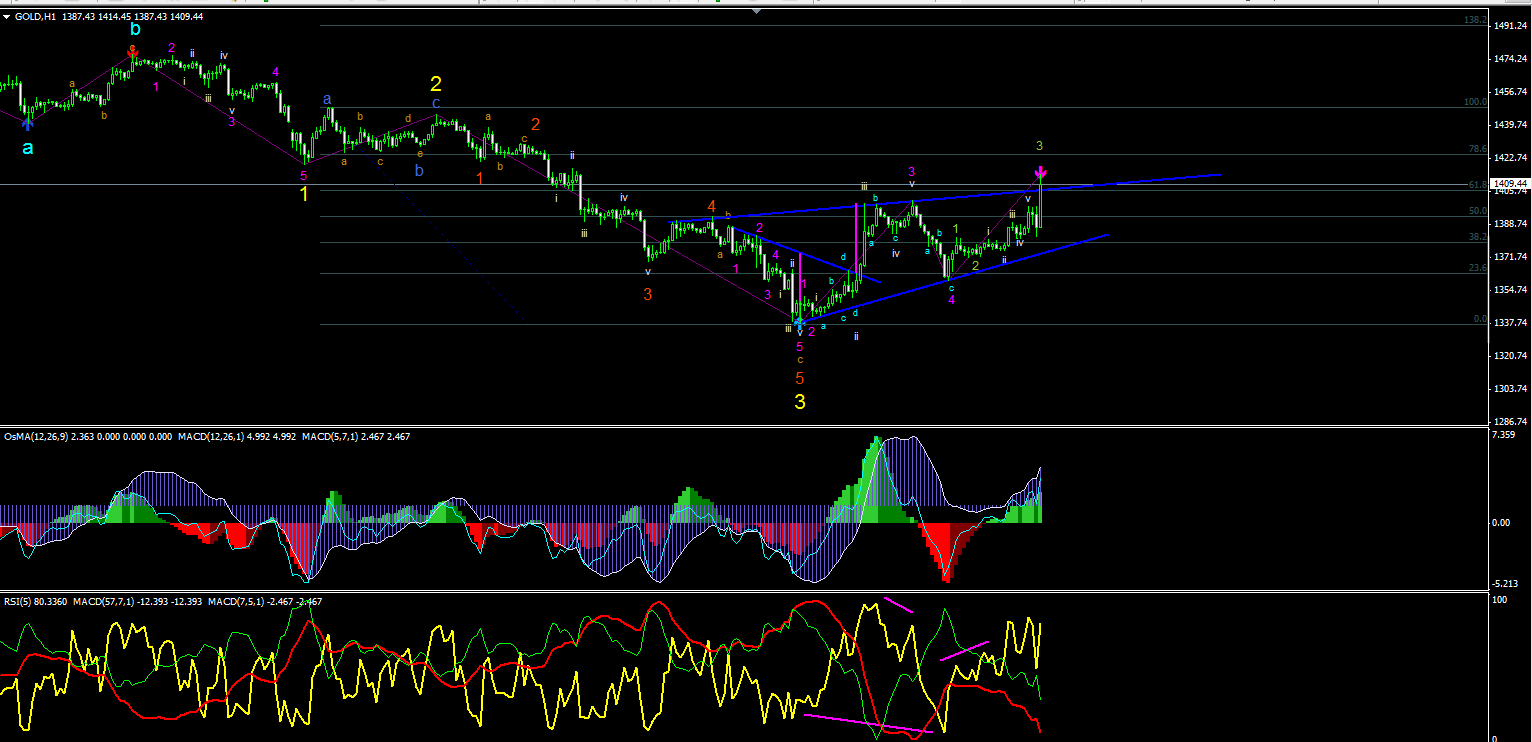
Task: Click the chart shift triangle marker at top
Action: click(x=756, y=11)
